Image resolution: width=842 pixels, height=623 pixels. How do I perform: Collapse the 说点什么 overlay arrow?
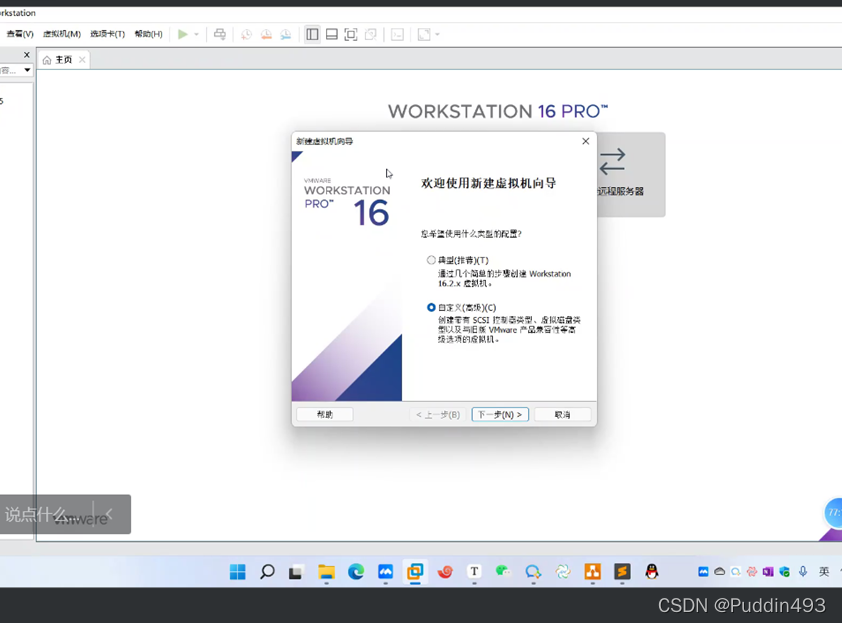[x=109, y=514]
